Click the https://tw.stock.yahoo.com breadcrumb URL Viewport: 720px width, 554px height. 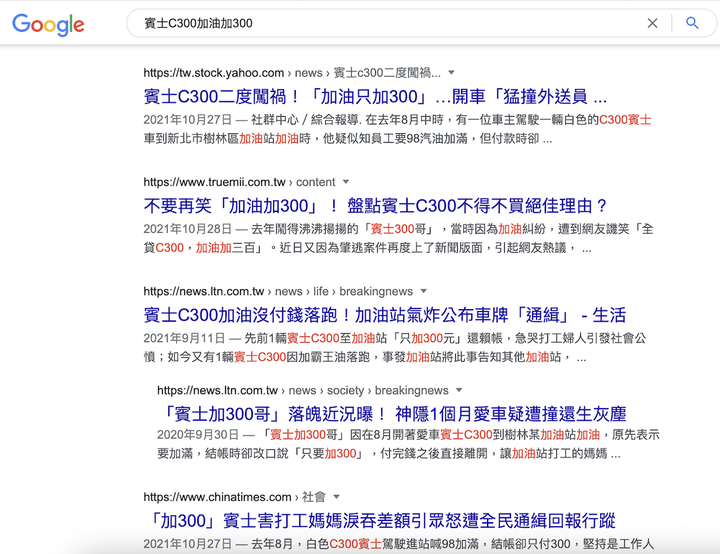[292, 73]
